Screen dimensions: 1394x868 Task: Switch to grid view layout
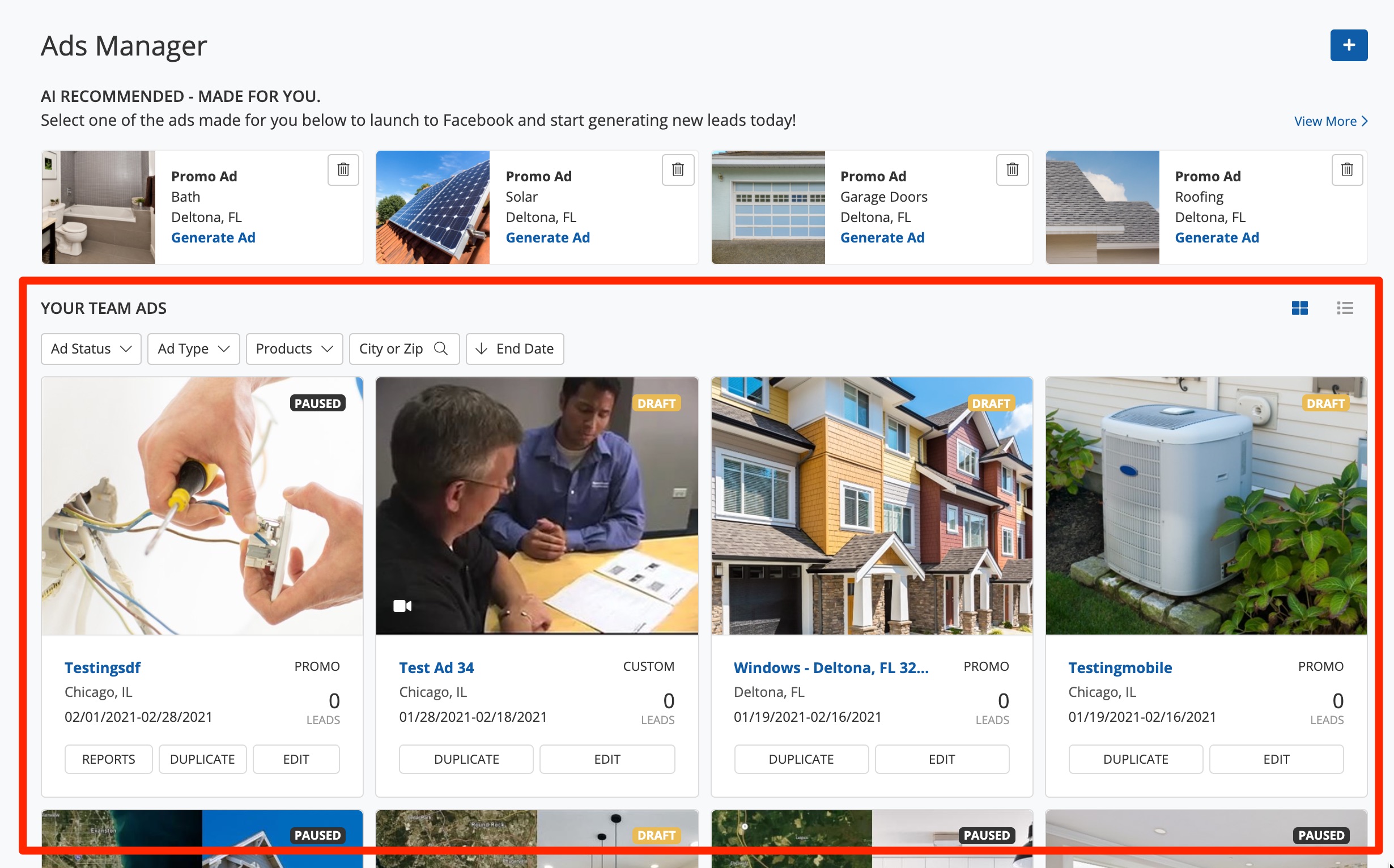click(x=1299, y=308)
